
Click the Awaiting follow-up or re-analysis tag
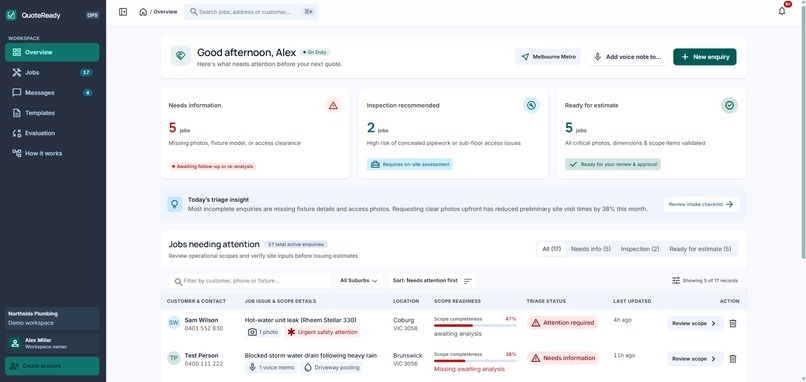[x=212, y=167]
